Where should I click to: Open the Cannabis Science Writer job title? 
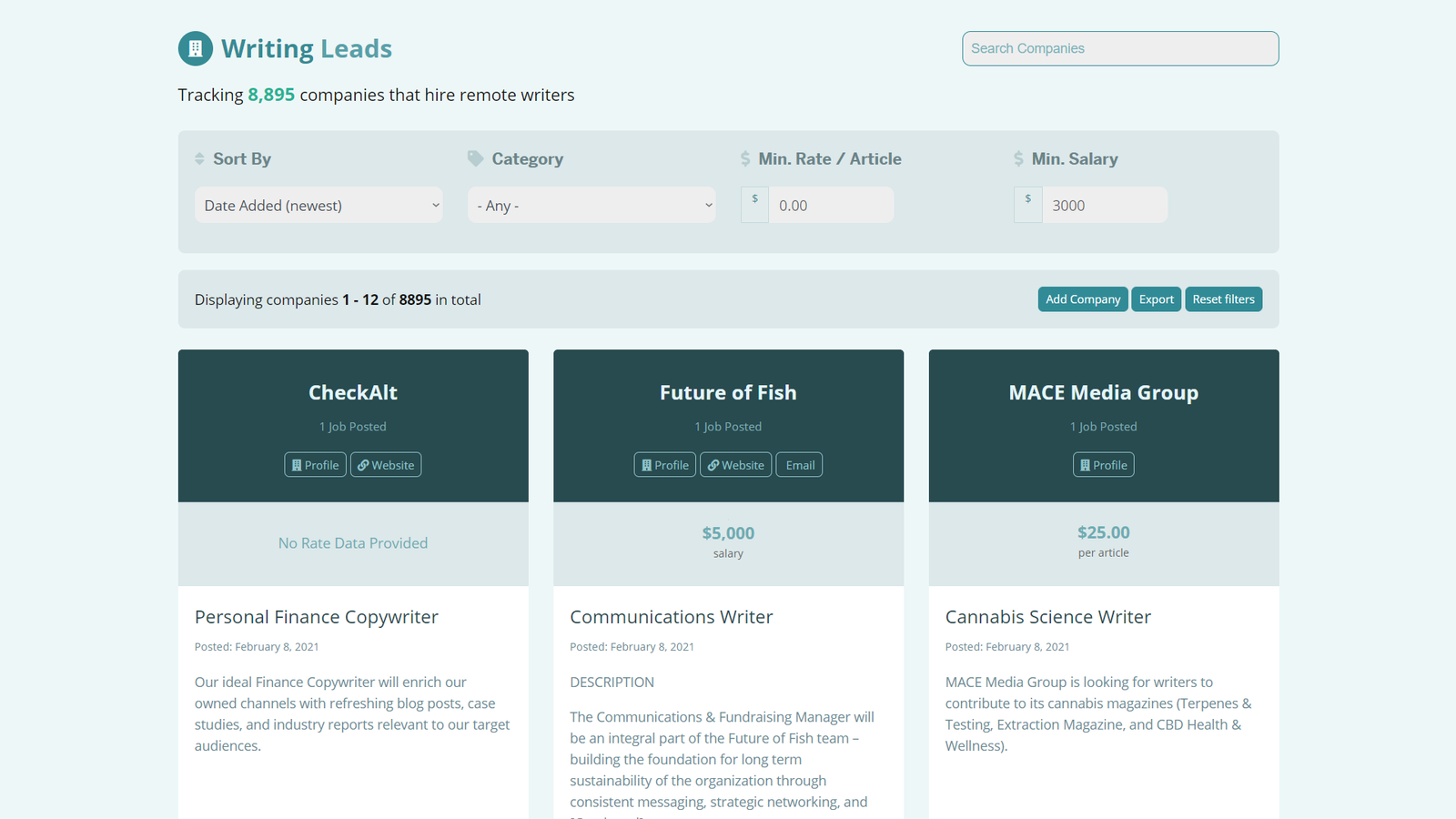[1048, 617]
